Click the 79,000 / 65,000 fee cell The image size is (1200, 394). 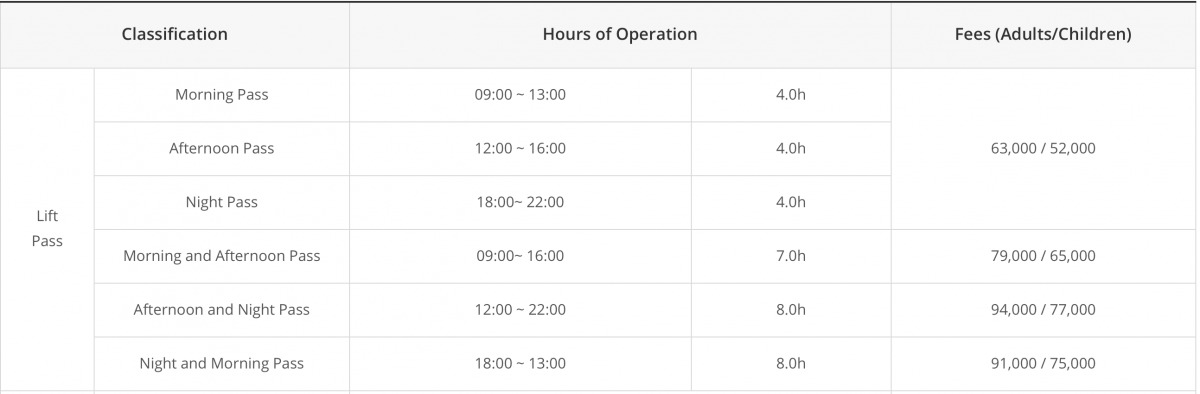coord(1044,256)
